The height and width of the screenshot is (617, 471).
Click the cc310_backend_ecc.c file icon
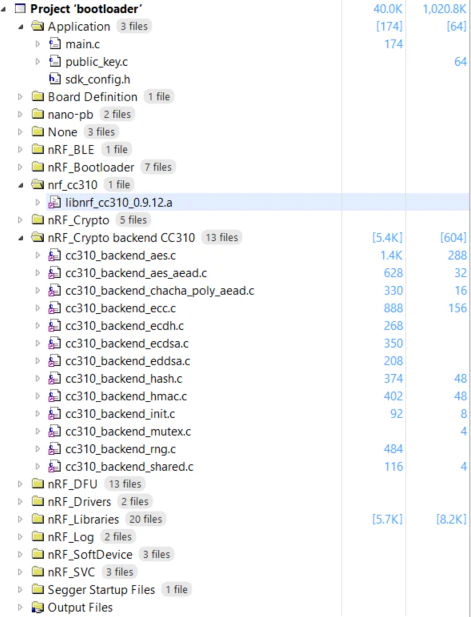click(54, 308)
